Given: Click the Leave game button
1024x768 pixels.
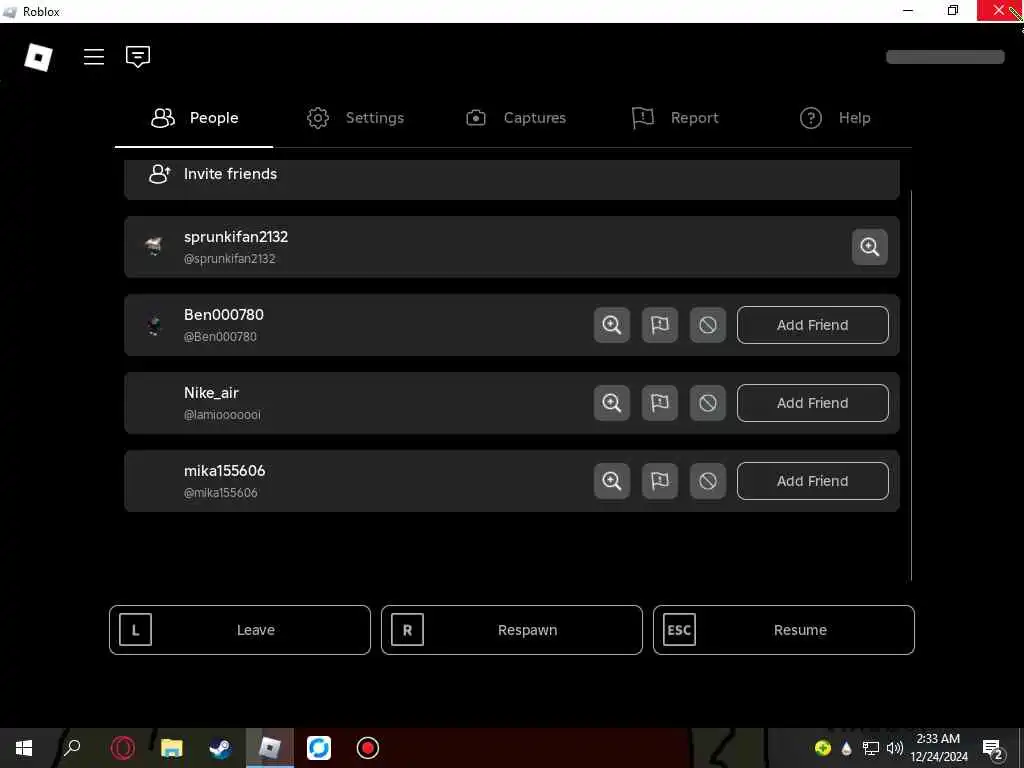Looking at the screenshot, I should tap(240, 630).
